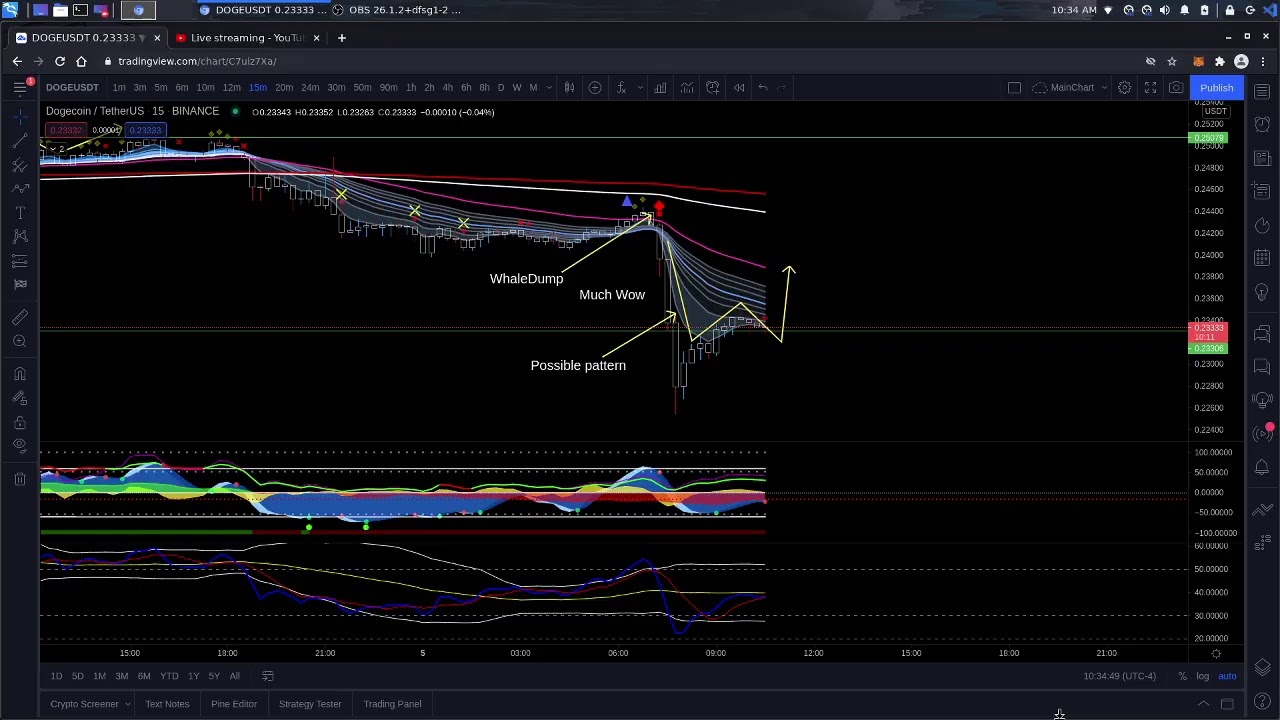Viewport: 1280px width, 720px height.
Task: Expand the bottom panel with chevron up
Action: click(1203, 704)
